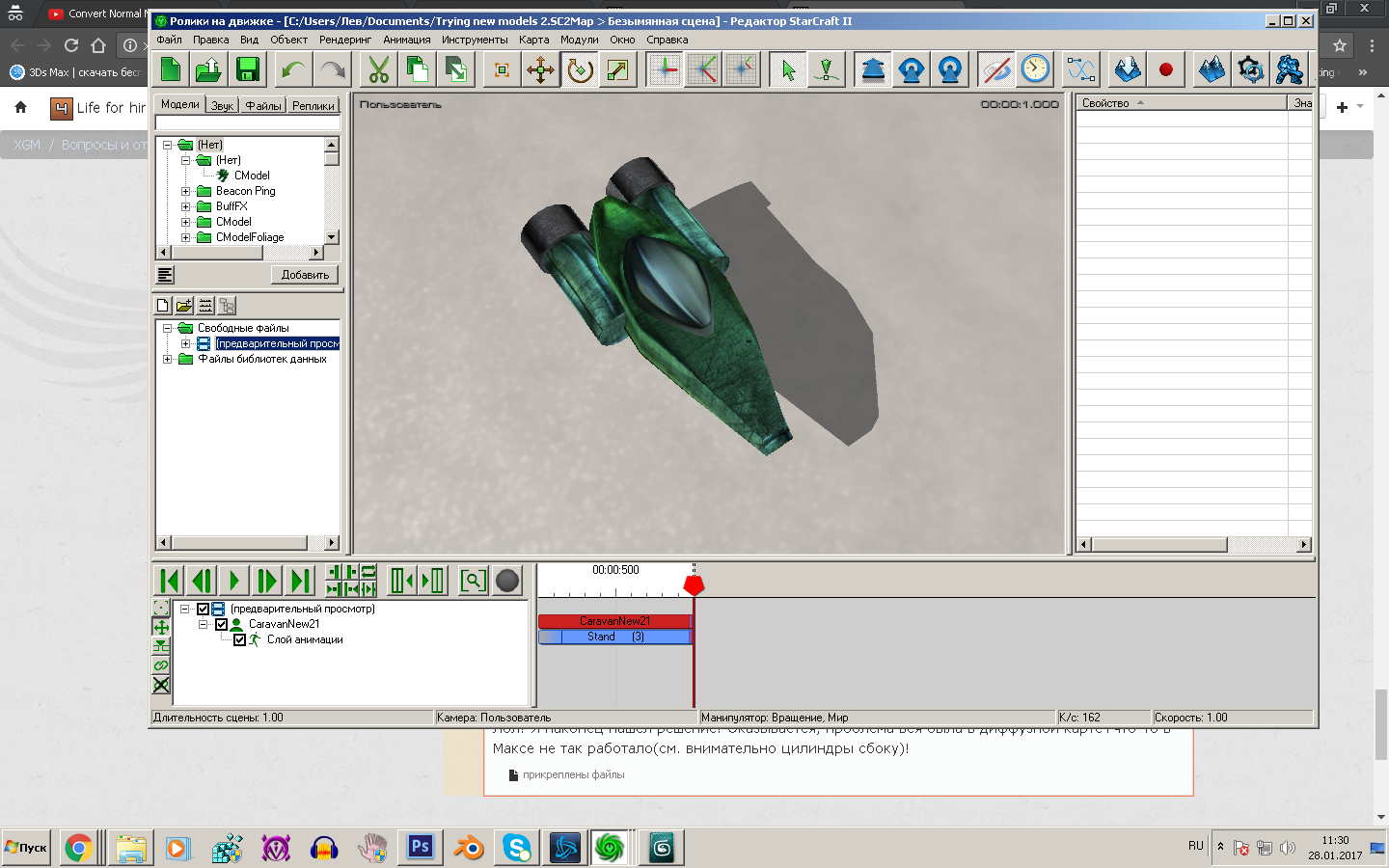
Task: Click the Undo arrow icon
Action: pyautogui.click(x=293, y=69)
